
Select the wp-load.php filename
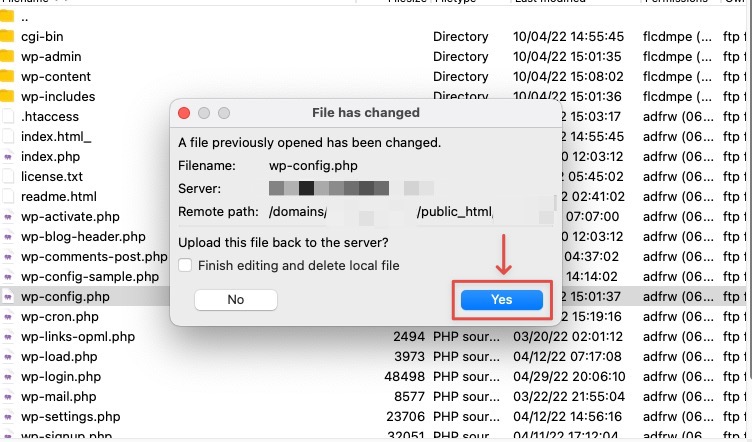(x=59, y=357)
